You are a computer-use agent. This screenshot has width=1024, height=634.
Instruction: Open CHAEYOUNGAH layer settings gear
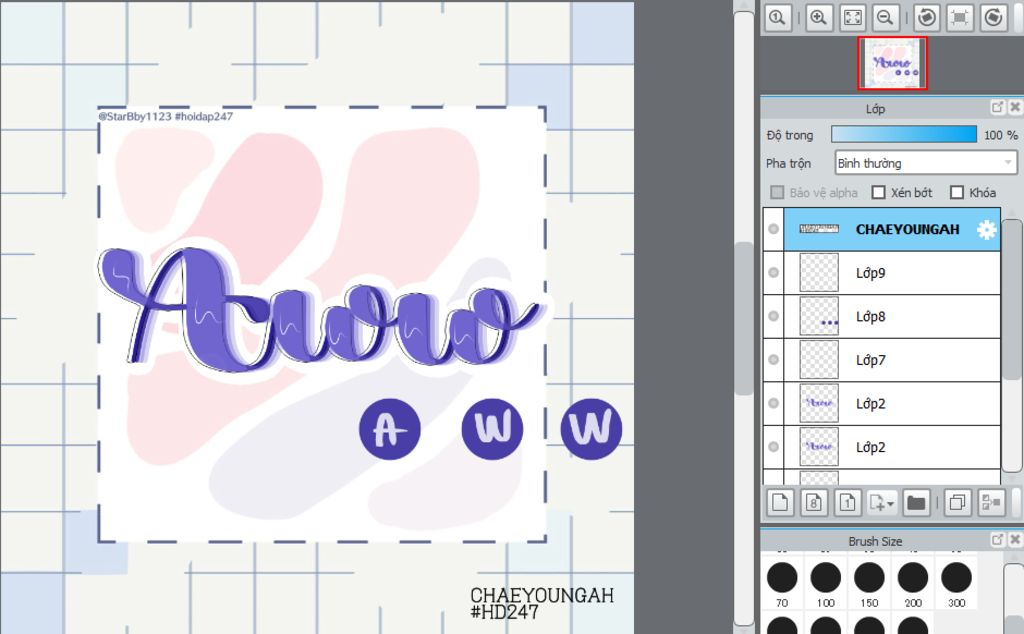tap(986, 229)
